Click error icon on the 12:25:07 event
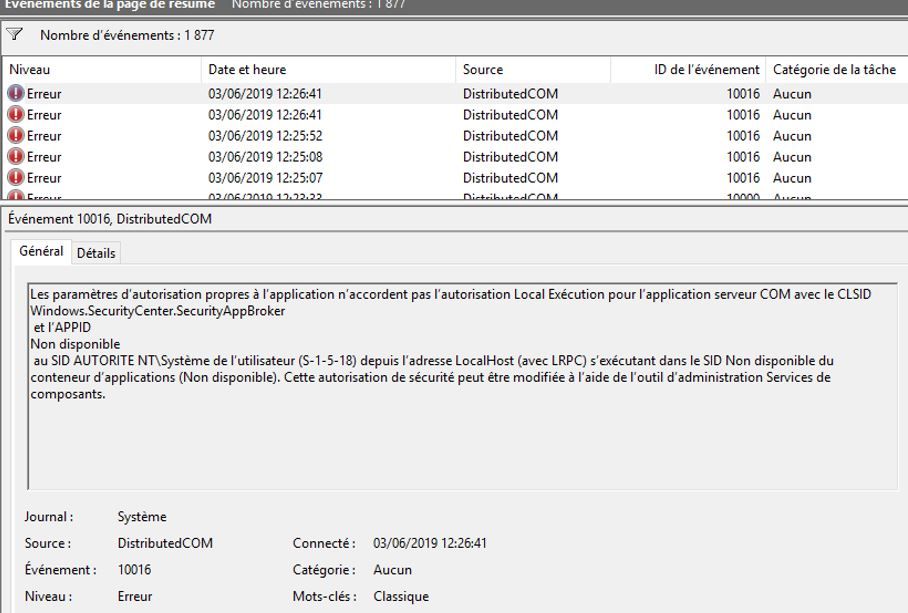The width and height of the screenshot is (908, 613). click(16, 178)
